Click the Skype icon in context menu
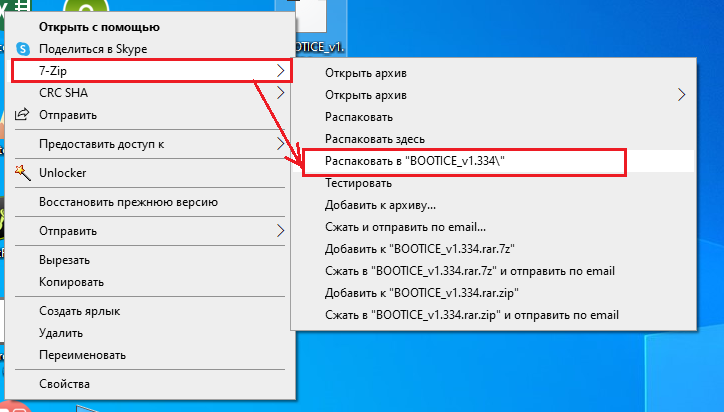 23,49
